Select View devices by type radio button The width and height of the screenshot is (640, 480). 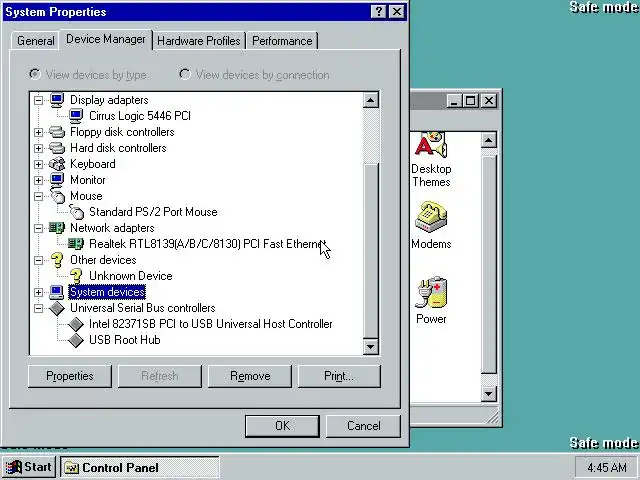(x=35, y=74)
